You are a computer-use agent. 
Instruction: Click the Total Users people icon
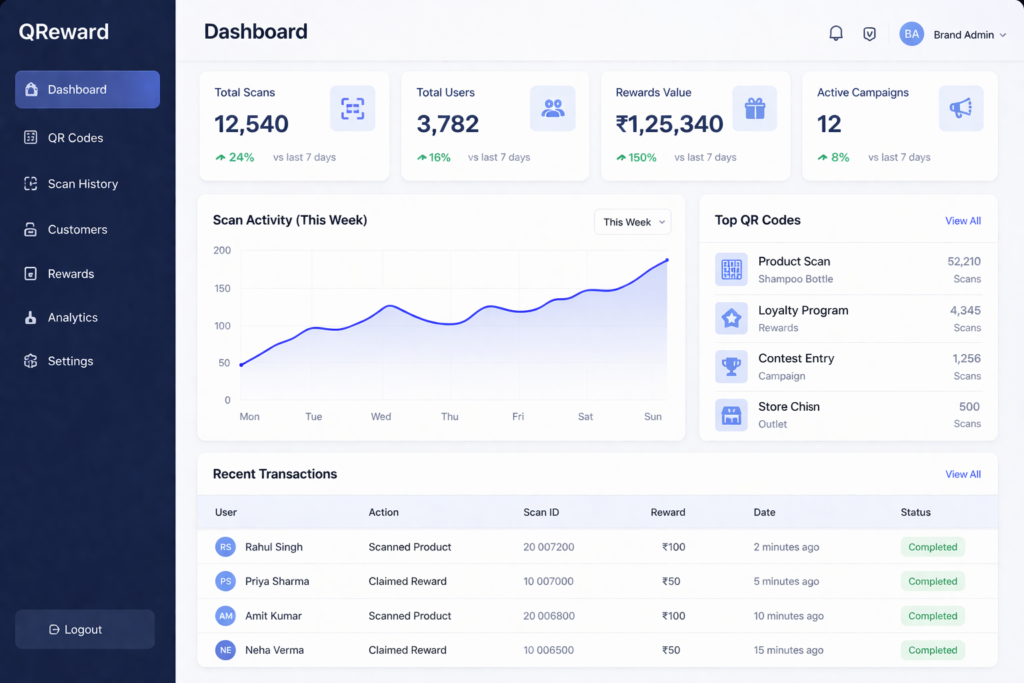coord(553,109)
